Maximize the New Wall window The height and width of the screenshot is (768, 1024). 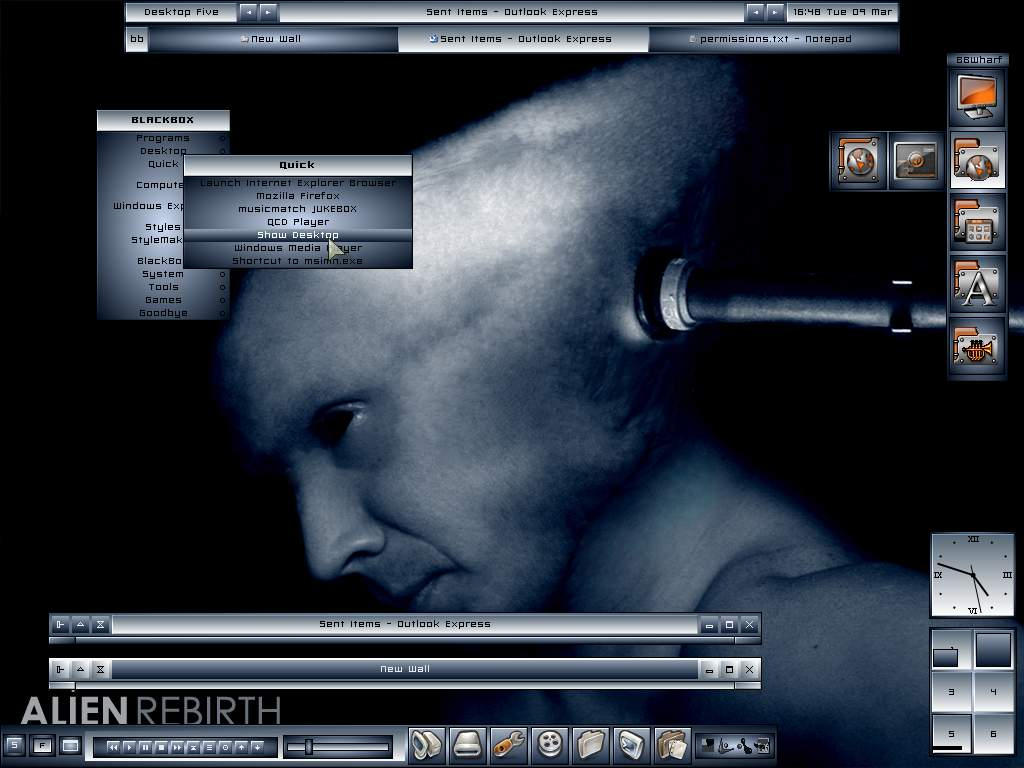pos(729,669)
